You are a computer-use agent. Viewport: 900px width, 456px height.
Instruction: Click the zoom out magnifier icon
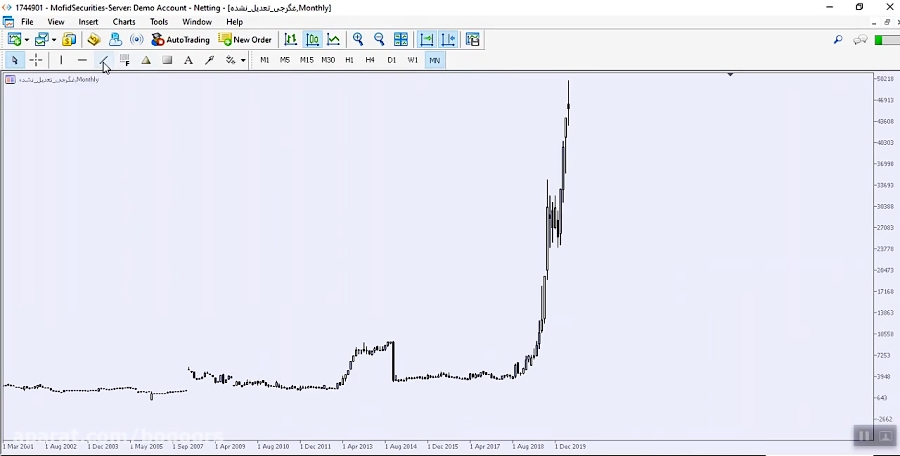pos(379,40)
